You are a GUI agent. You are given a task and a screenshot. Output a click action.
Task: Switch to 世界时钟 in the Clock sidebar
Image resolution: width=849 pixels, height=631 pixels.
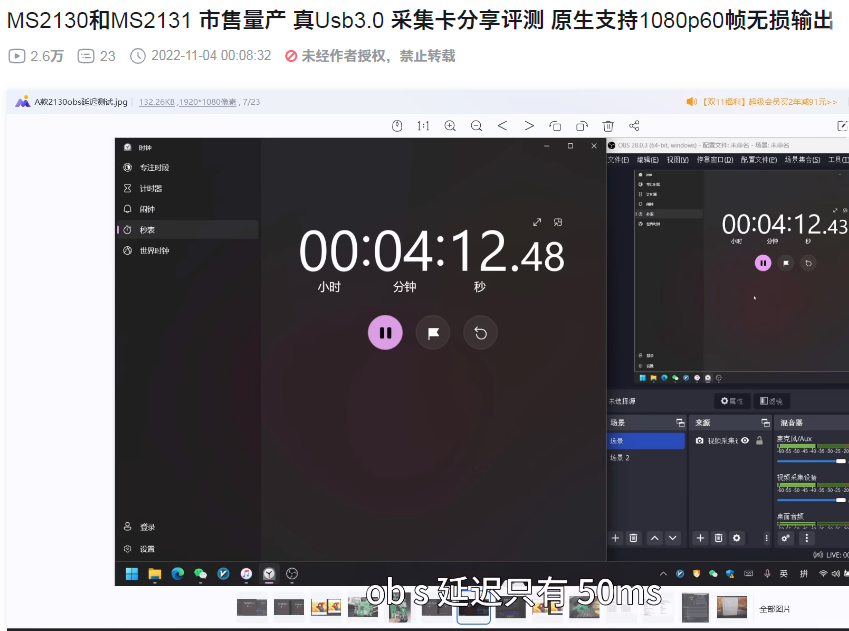click(155, 250)
